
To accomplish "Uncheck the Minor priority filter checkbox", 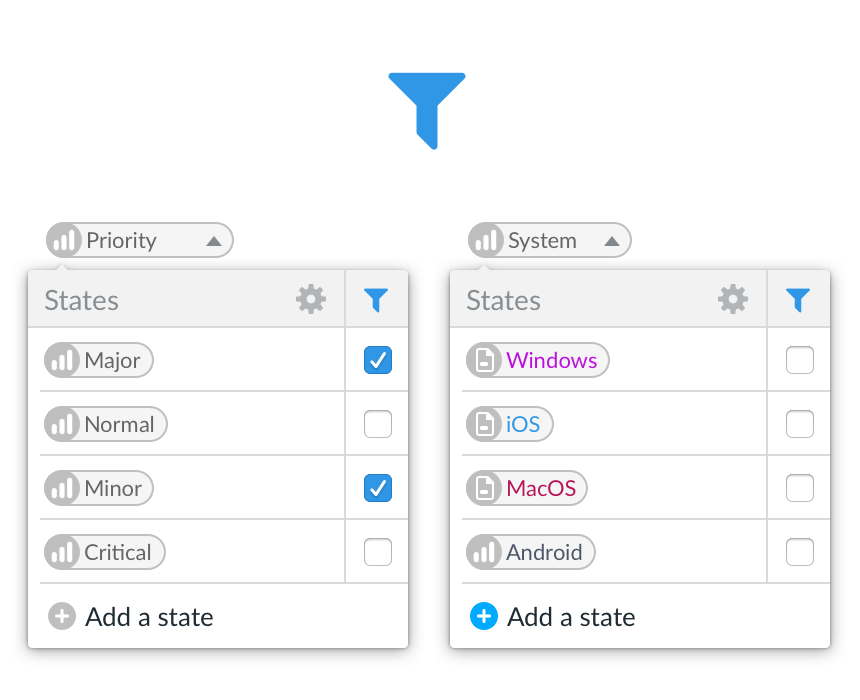I will (x=378, y=488).
